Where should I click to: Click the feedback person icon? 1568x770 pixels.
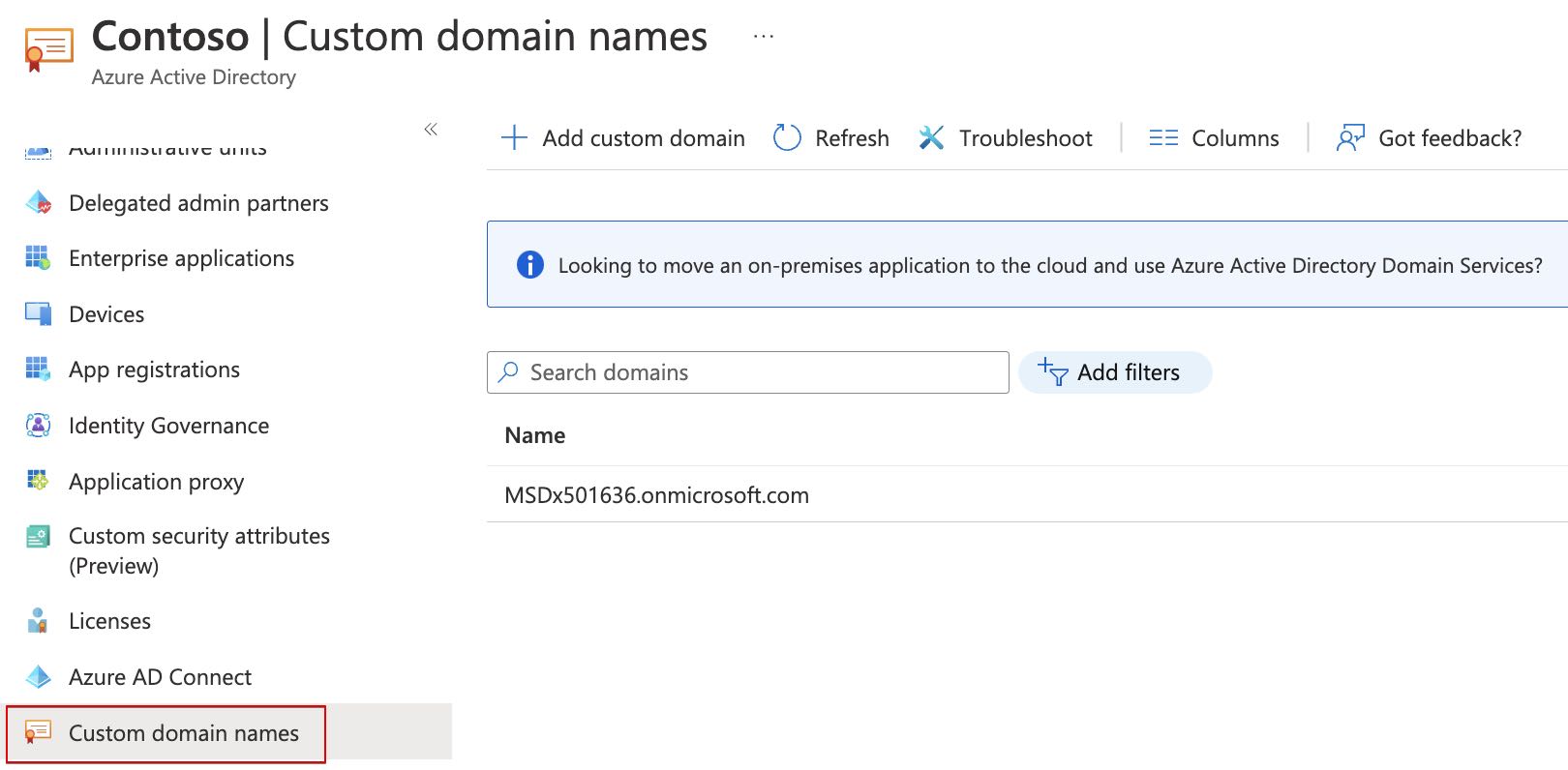tap(1350, 137)
